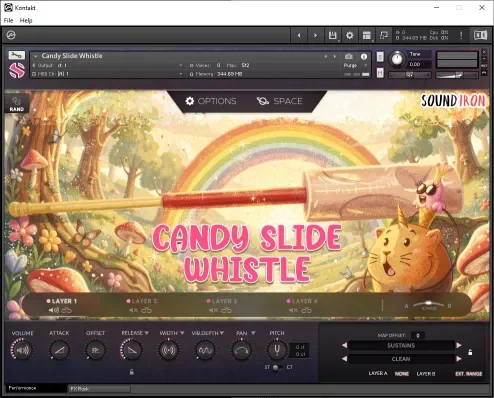Screen dimensions: 494x398
Task: Toggle the lock under the Release knob
Action: pyautogui.click(x=132, y=372)
